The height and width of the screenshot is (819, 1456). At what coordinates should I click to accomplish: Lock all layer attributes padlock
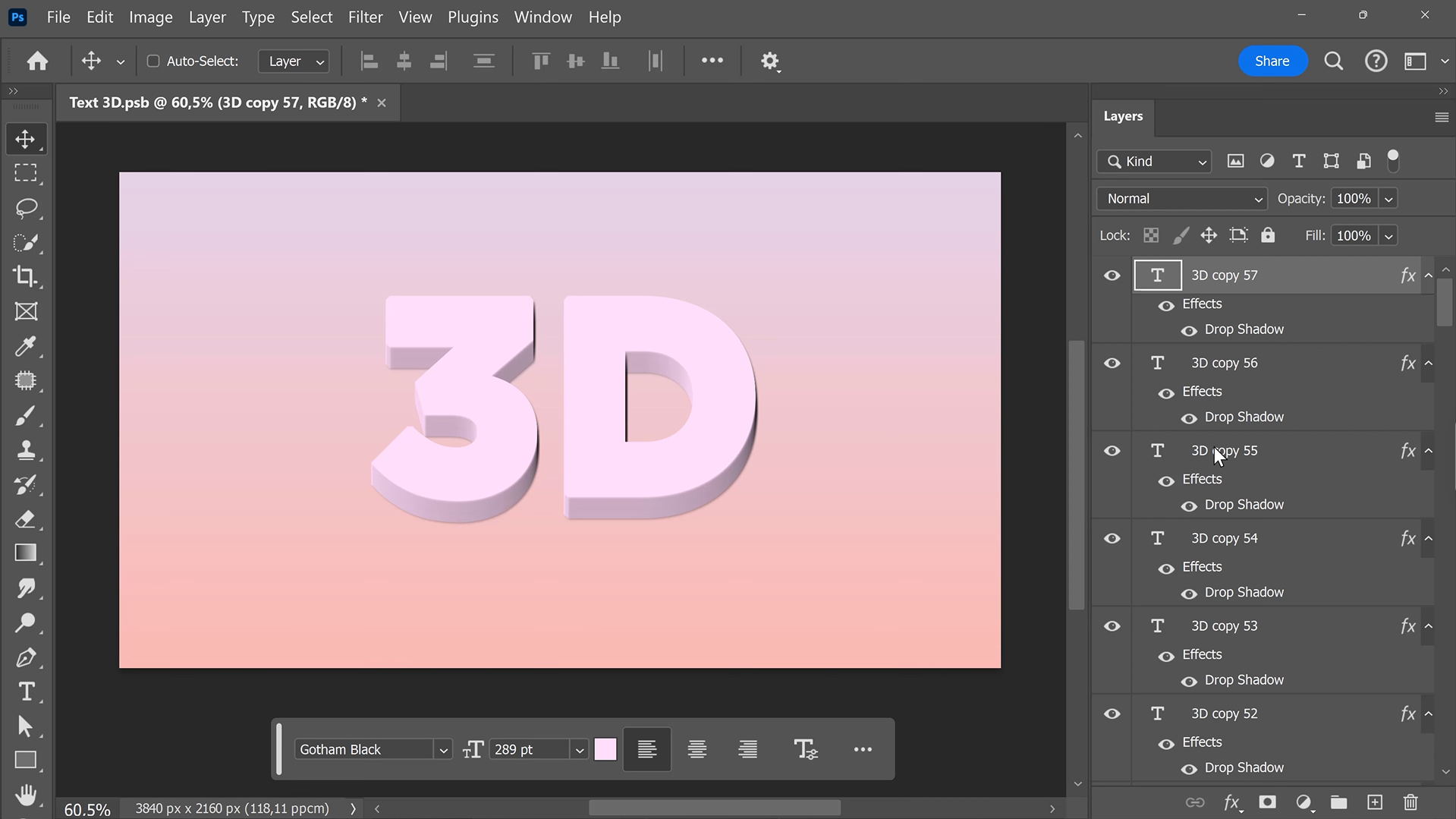[x=1268, y=235]
